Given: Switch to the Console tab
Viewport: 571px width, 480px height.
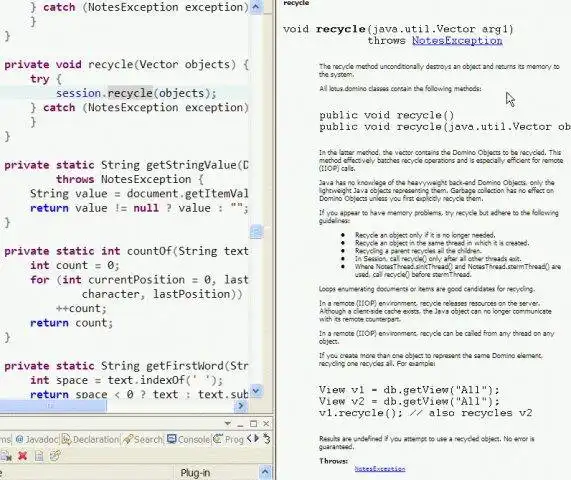Looking at the screenshot, I should pos(188,440).
